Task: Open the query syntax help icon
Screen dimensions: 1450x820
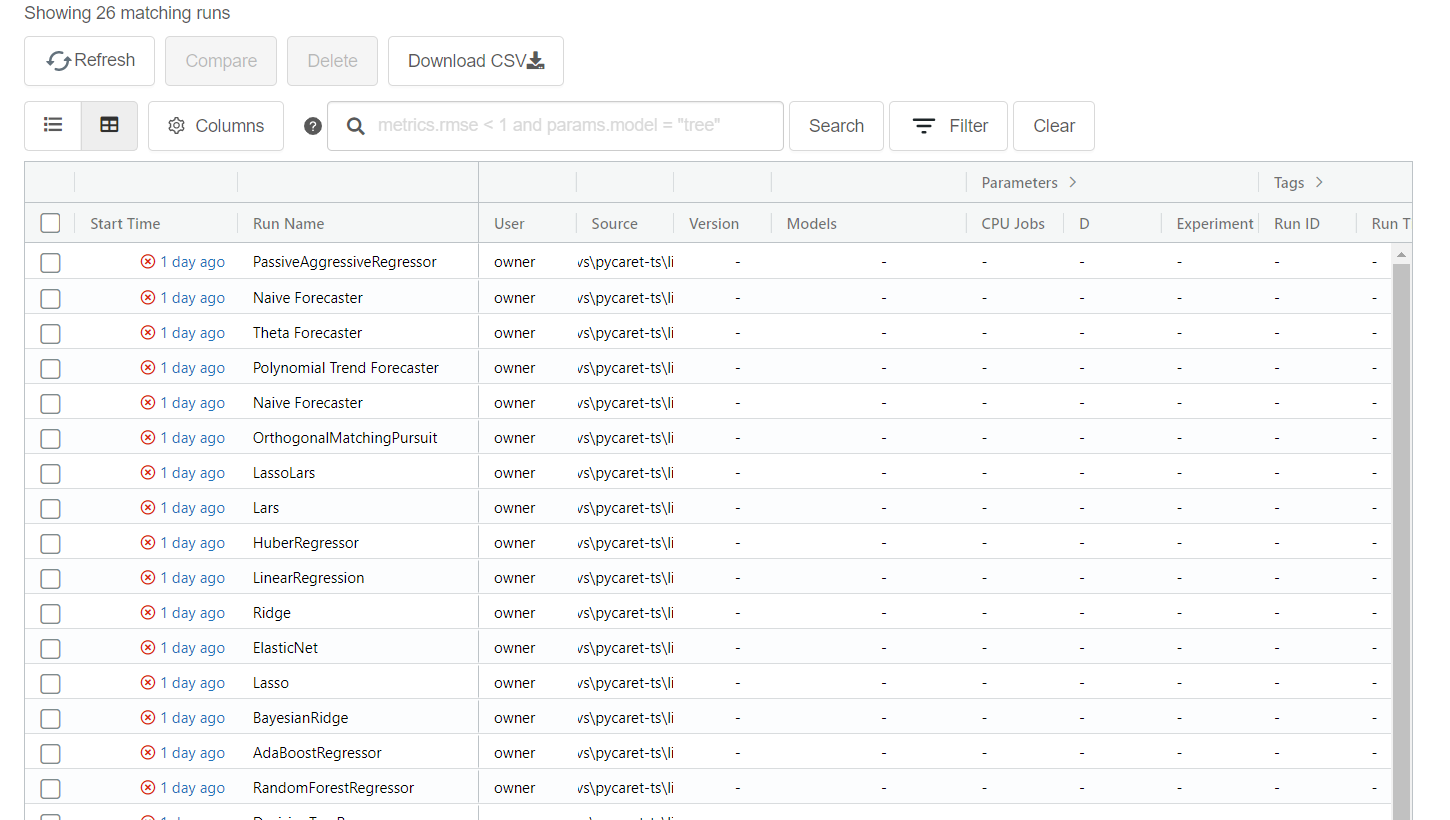Action: click(312, 125)
